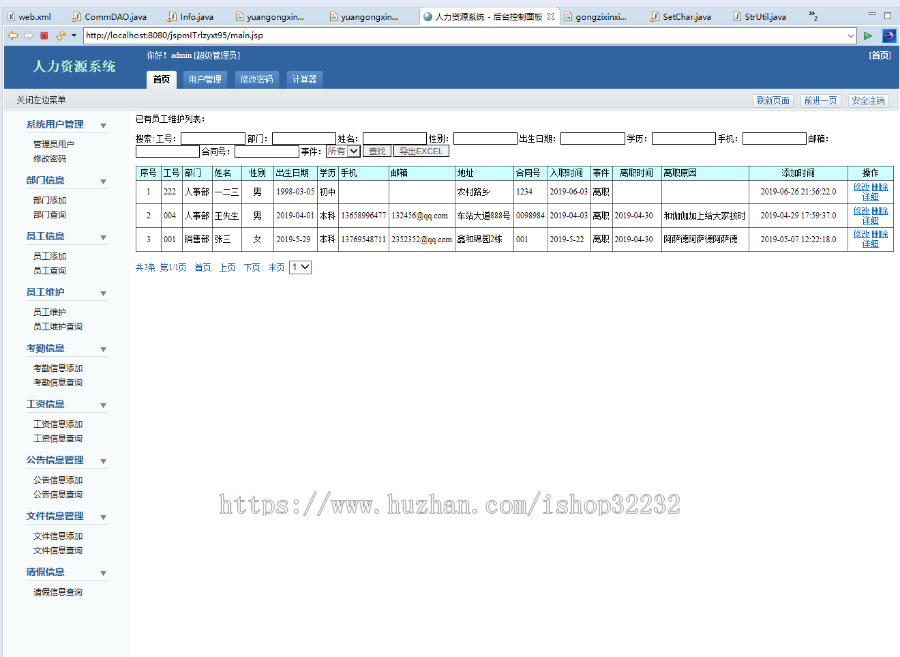Image resolution: width=900 pixels, height=657 pixels.
Task: Switch to the 用户管理 tab
Action: point(204,79)
